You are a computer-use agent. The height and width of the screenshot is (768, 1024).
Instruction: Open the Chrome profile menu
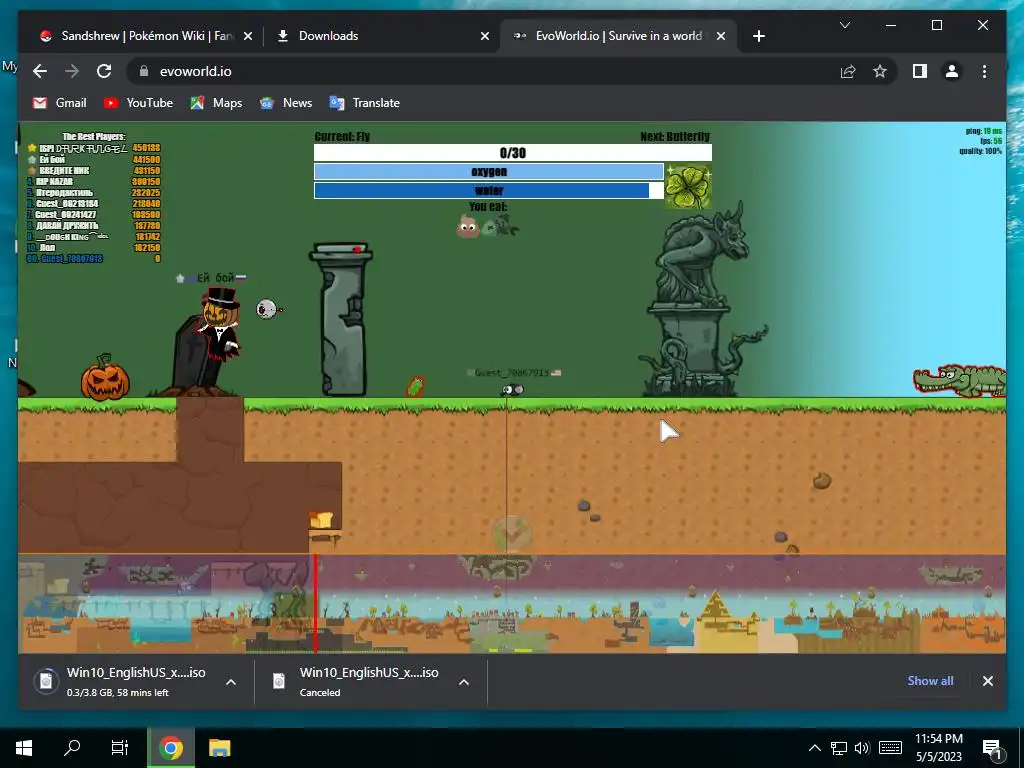tap(952, 71)
